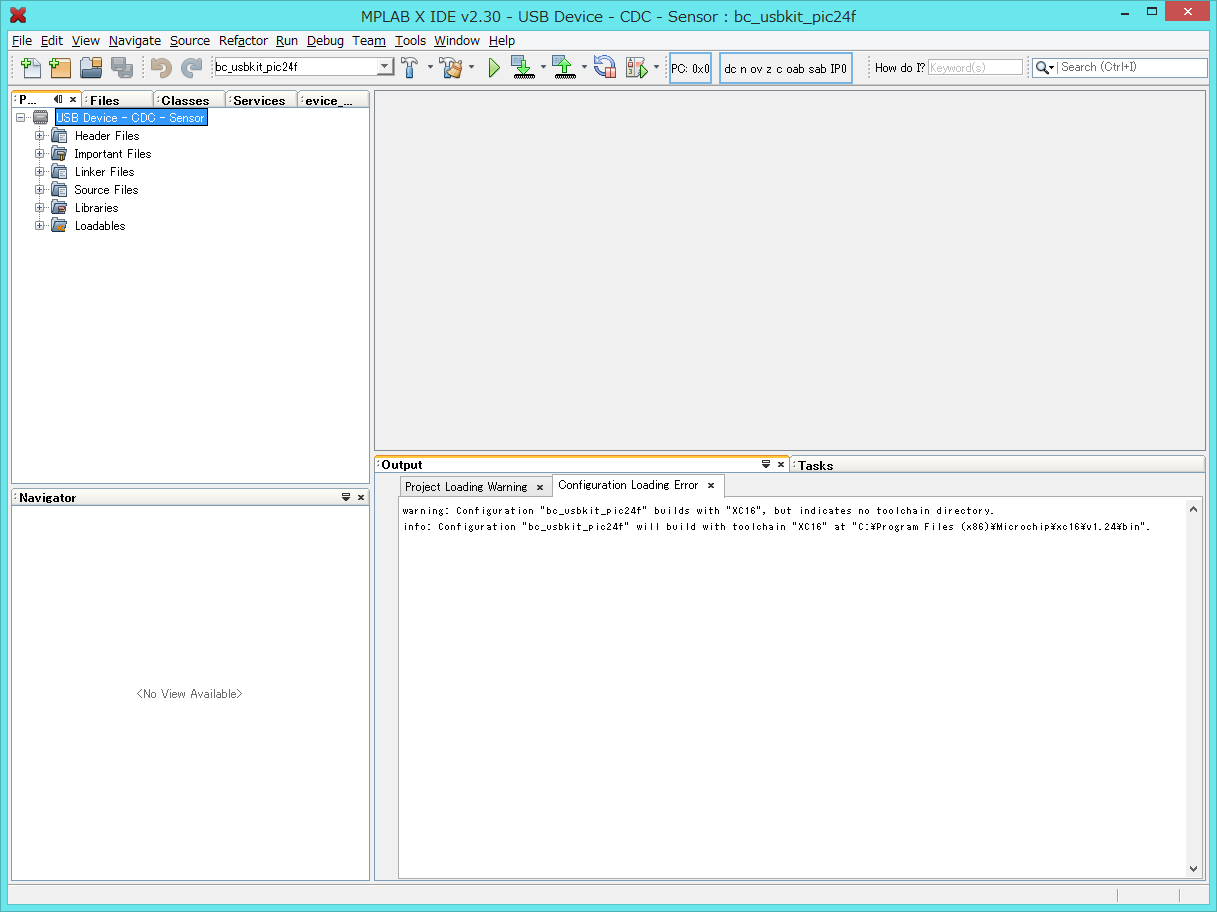1217x912 pixels.
Task: Open the Services tab
Action: click(x=259, y=100)
